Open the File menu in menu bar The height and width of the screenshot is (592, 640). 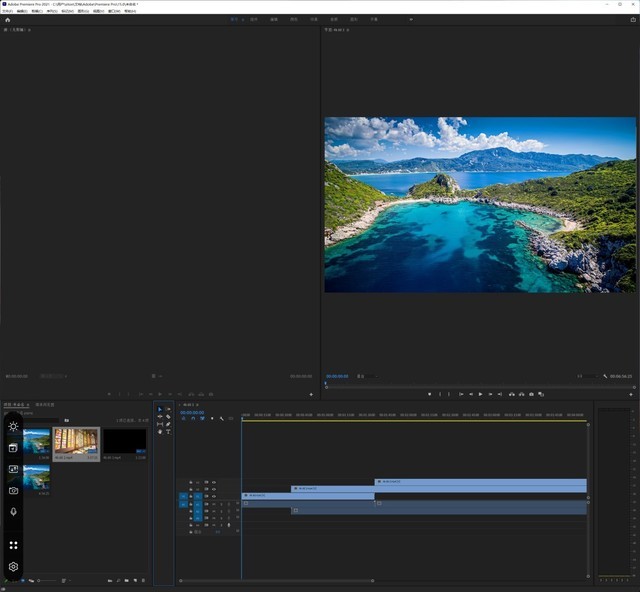click(8, 11)
